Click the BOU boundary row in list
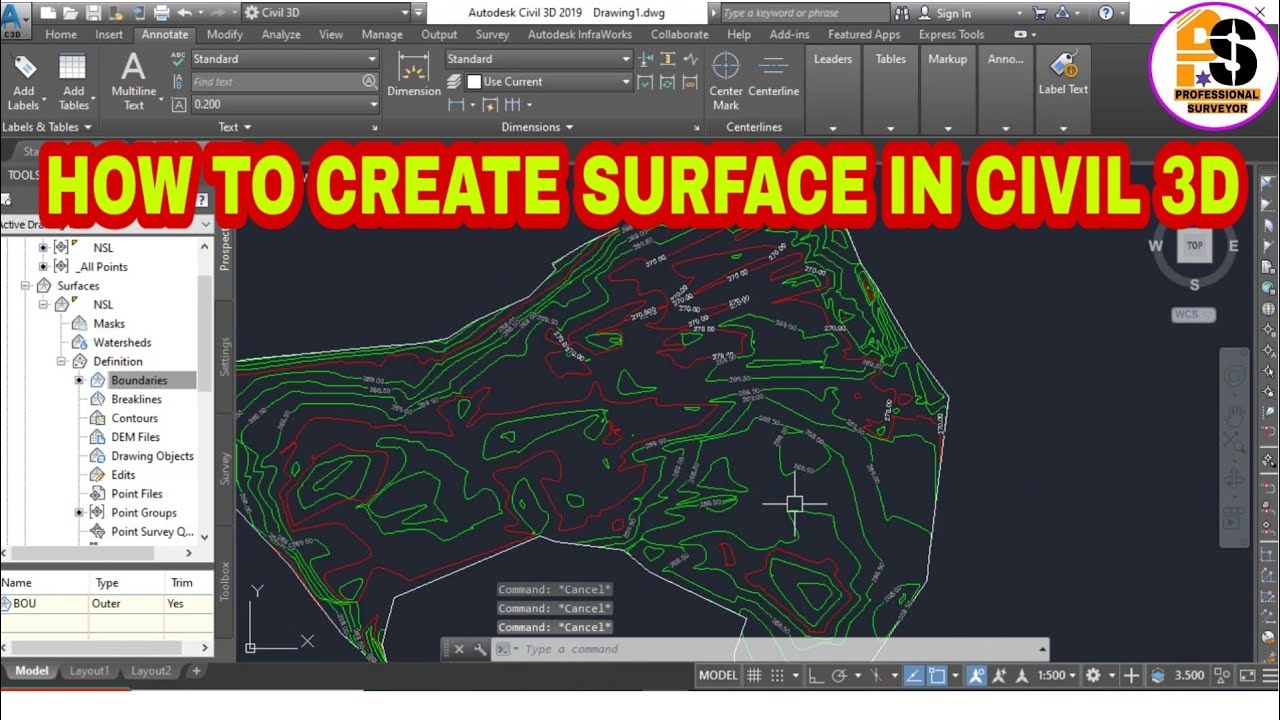The image size is (1280, 720). point(106,604)
